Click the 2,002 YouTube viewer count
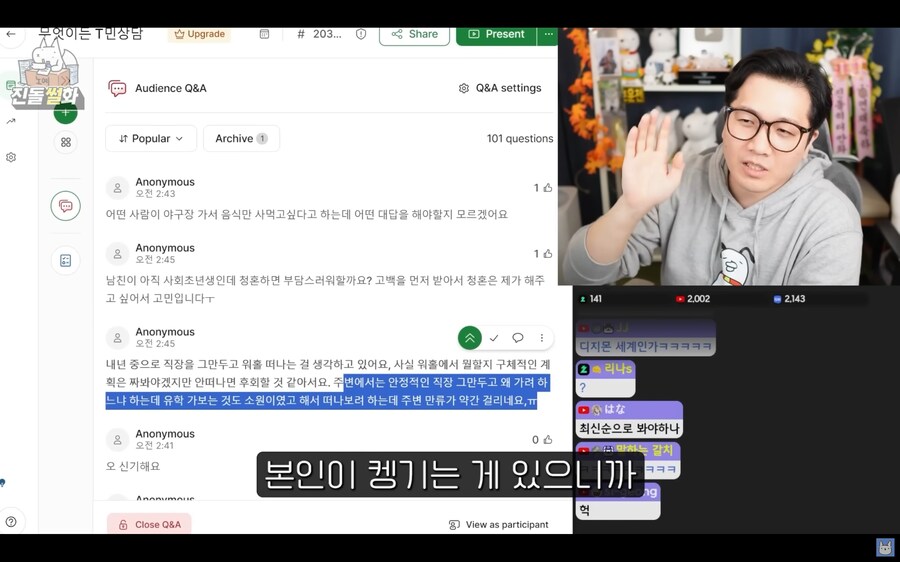The width and height of the screenshot is (900, 562). point(693,299)
